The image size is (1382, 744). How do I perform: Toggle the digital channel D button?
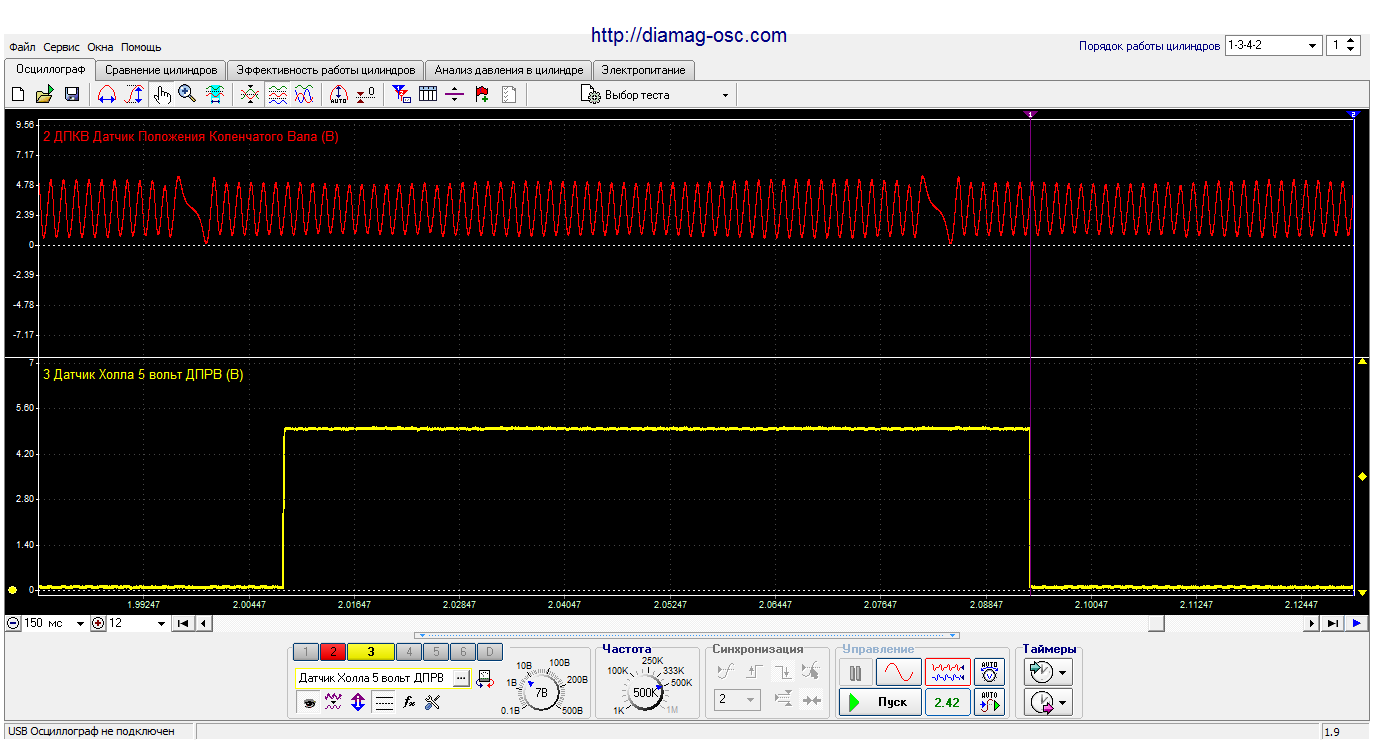coord(489,652)
